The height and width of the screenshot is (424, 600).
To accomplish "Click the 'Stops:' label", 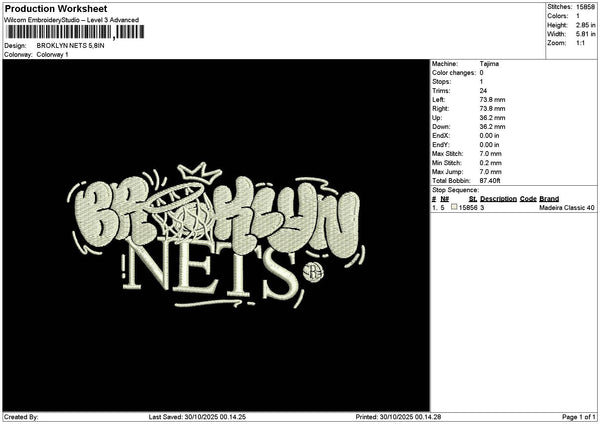I will click(x=442, y=82).
